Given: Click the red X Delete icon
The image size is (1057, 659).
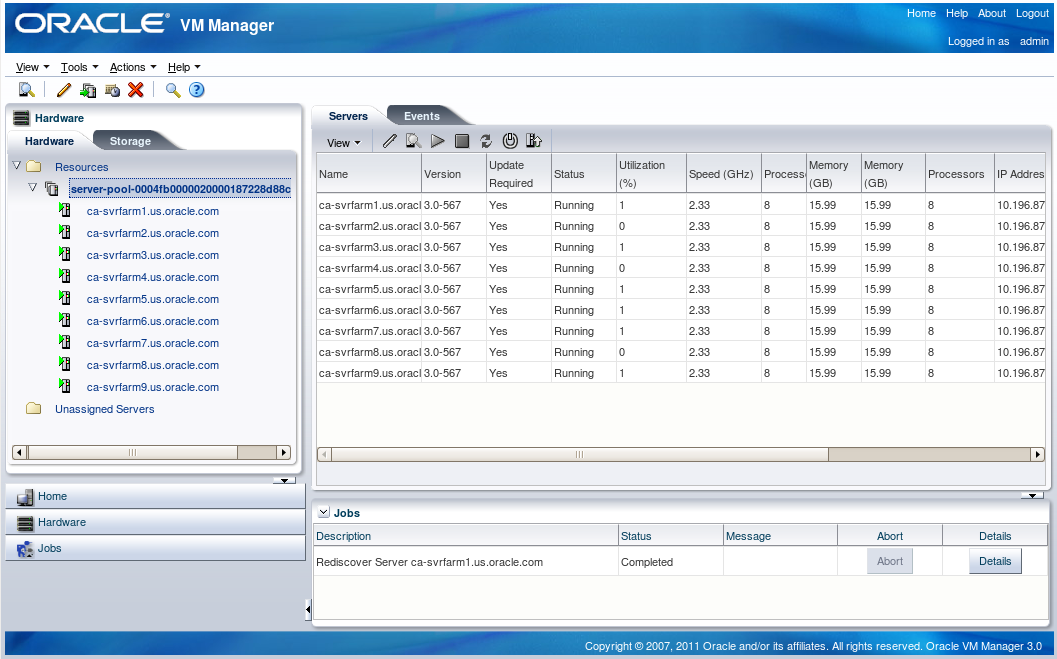Looking at the screenshot, I should tap(135, 90).
